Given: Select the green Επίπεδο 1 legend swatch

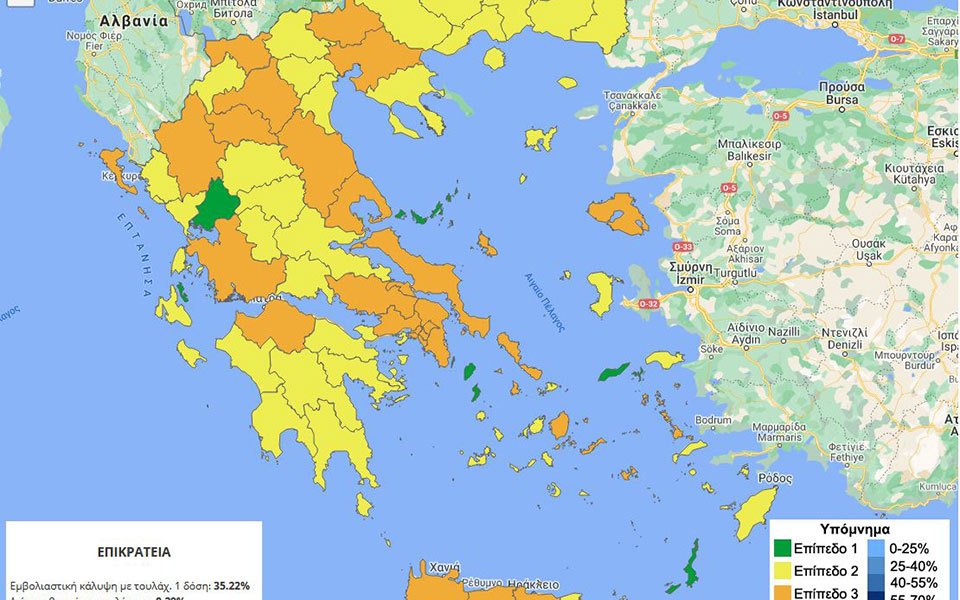Looking at the screenshot, I should (x=782, y=549).
